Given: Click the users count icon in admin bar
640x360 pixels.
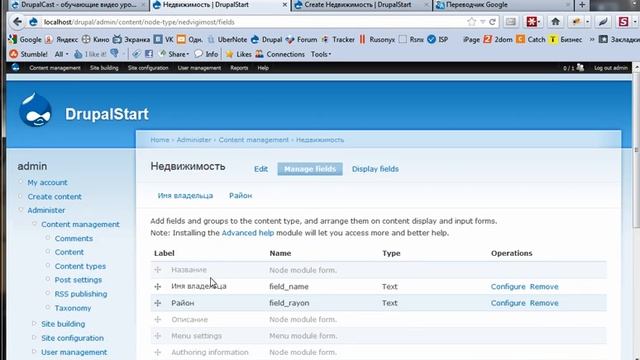Looking at the screenshot, I should (580, 68).
